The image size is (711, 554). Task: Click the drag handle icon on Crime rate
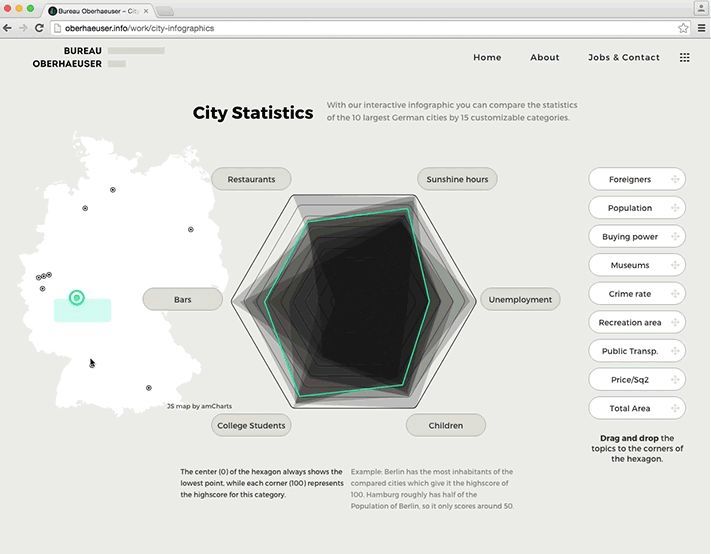(x=675, y=294)
